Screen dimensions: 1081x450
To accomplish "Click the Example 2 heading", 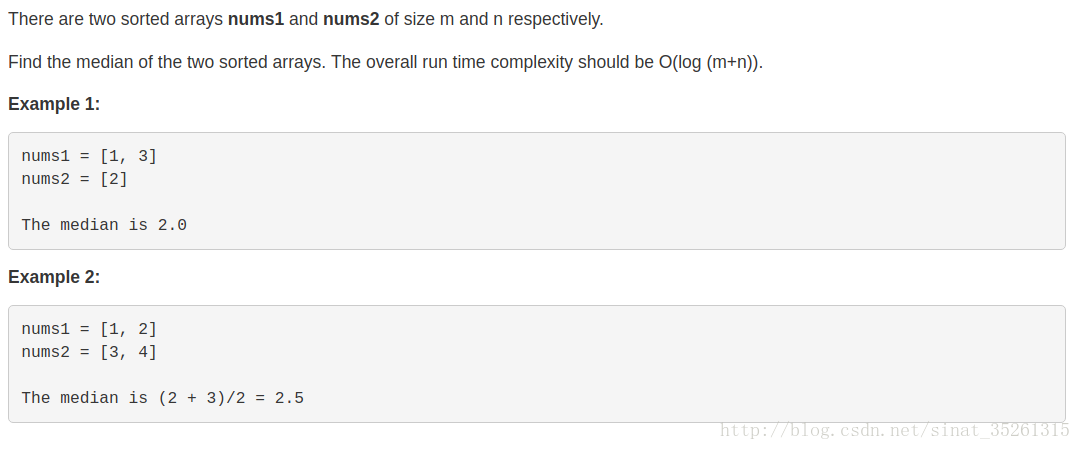I will tap(54, 277).
